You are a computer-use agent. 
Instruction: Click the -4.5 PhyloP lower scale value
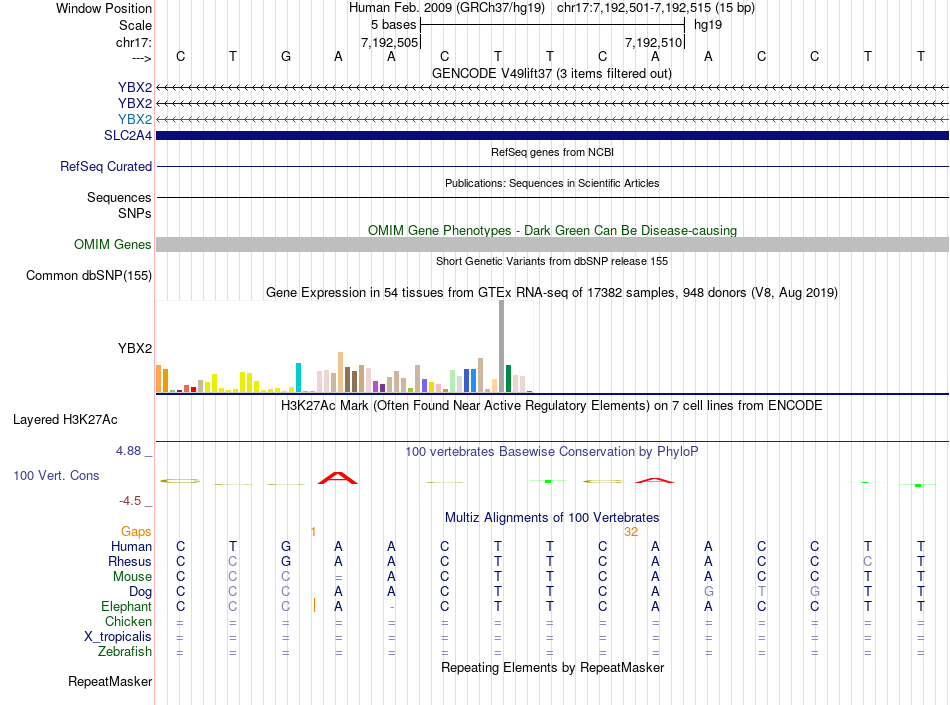[130, 501]
